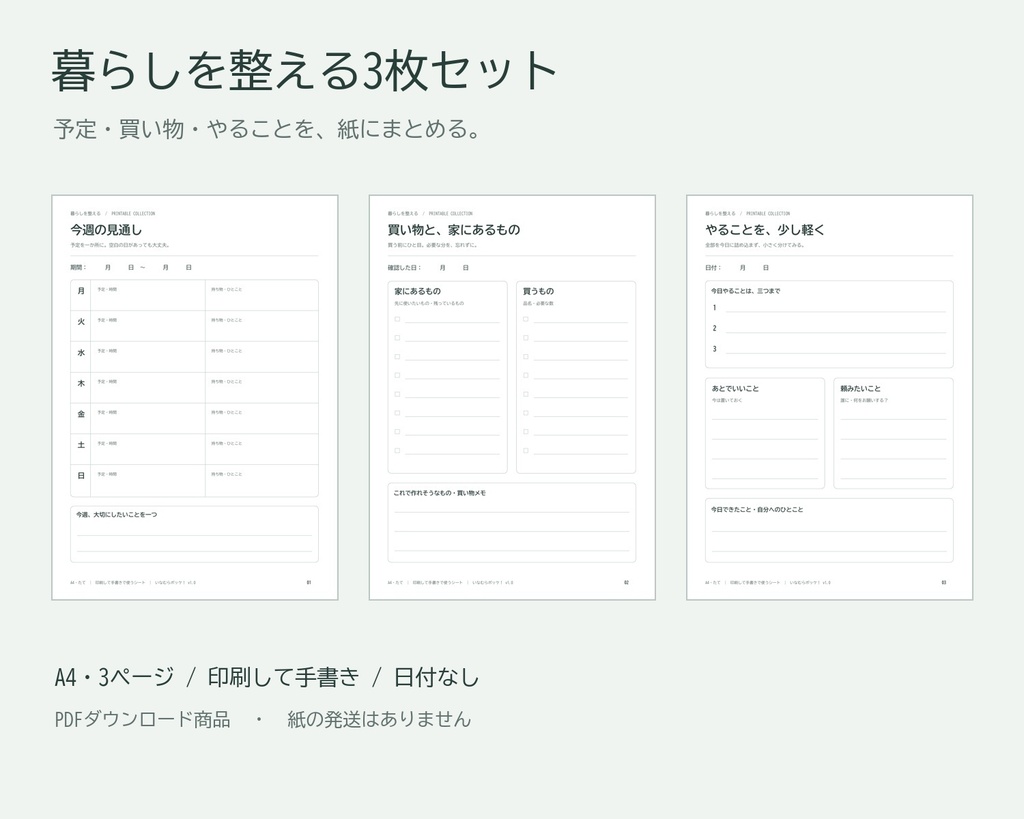Open the 今週の見通し page thumbnail
The width and height of the screenshot is (1024, 819).
click(x=195, y=397)
